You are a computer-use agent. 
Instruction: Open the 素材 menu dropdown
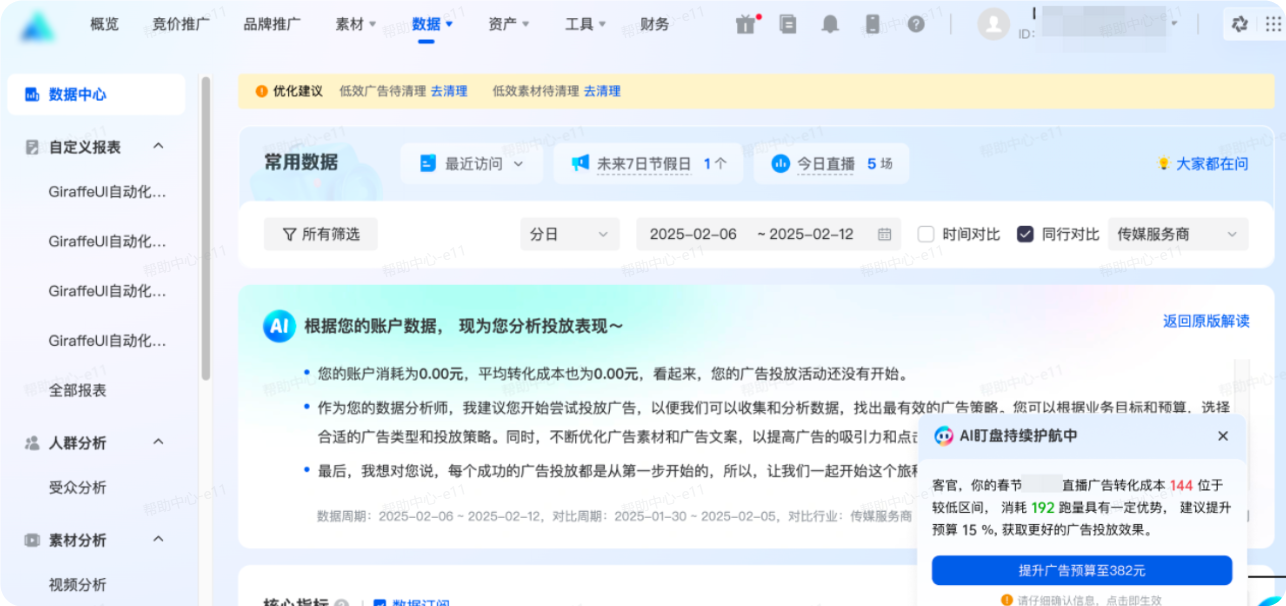(356, 24)
